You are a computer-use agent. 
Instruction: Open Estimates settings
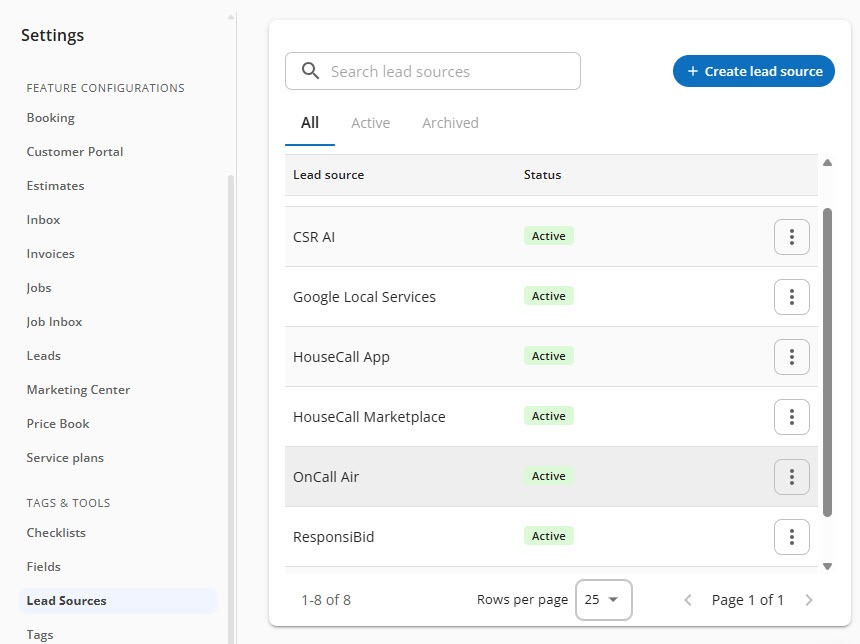55,186
